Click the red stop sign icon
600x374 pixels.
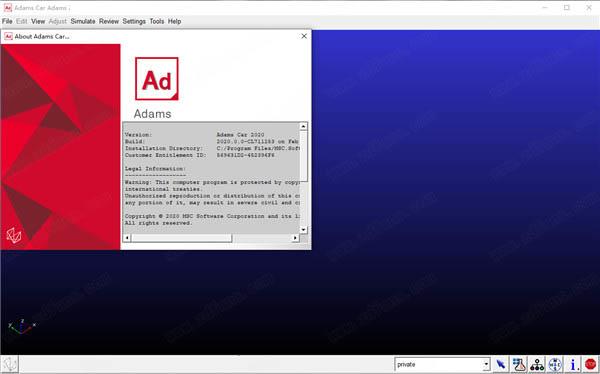click(x=590, y=364)
